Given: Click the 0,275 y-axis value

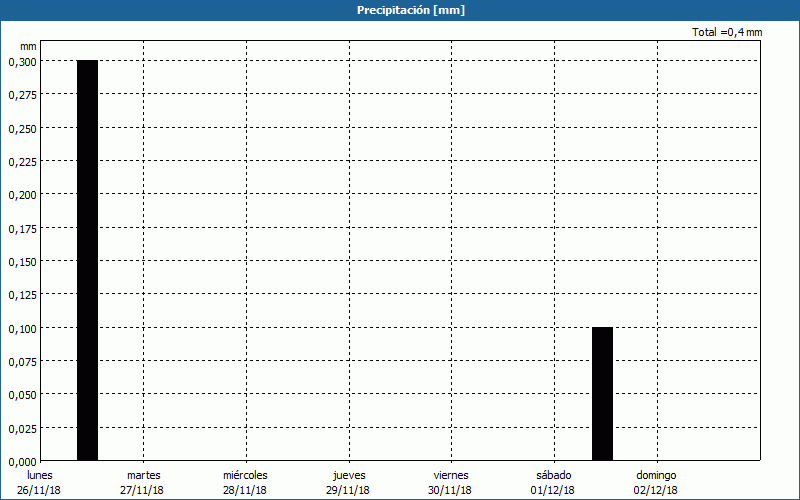Looking at the screenshot, I should tap(23, 95).
